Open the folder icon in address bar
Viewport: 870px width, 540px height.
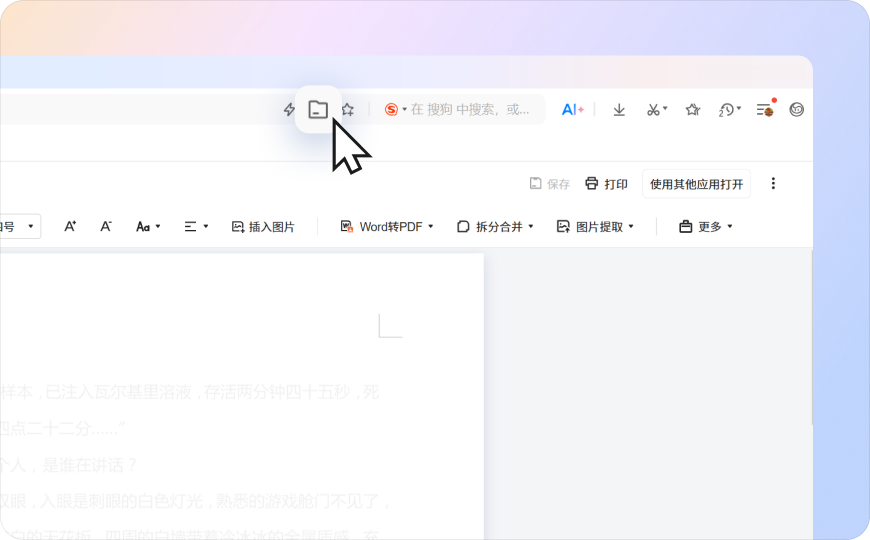[318, 109]
